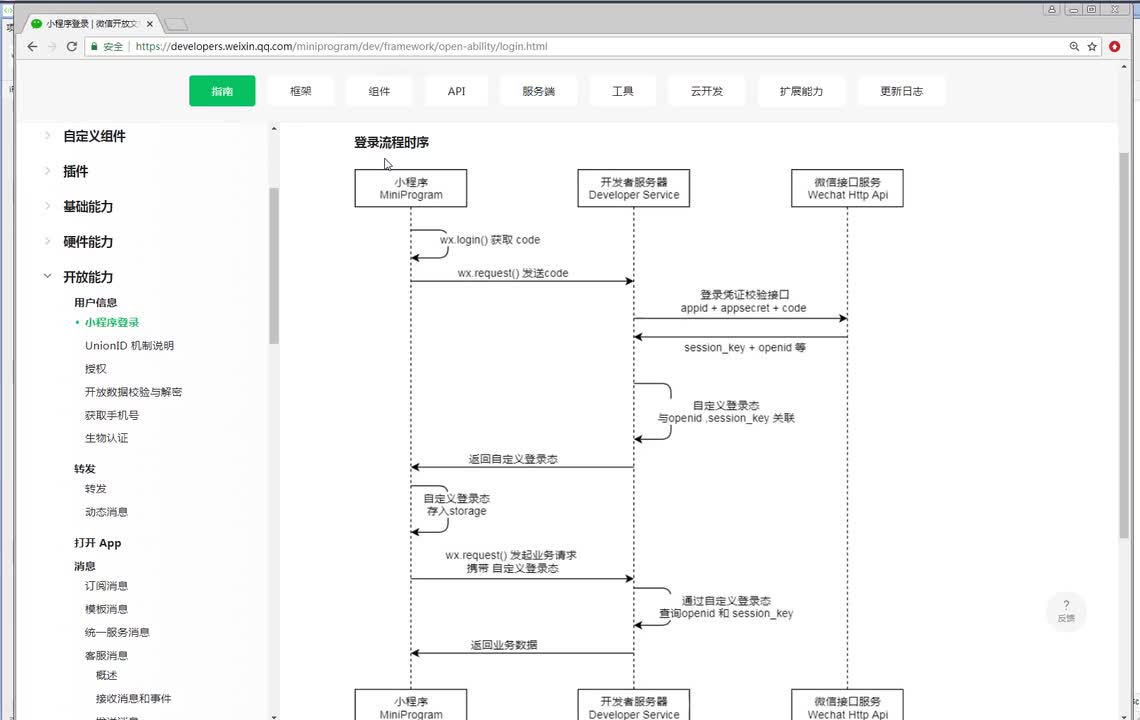Open 插件 in the sidebar
The height and width of the screenshot is (720, 1140).
coord(76,172)
